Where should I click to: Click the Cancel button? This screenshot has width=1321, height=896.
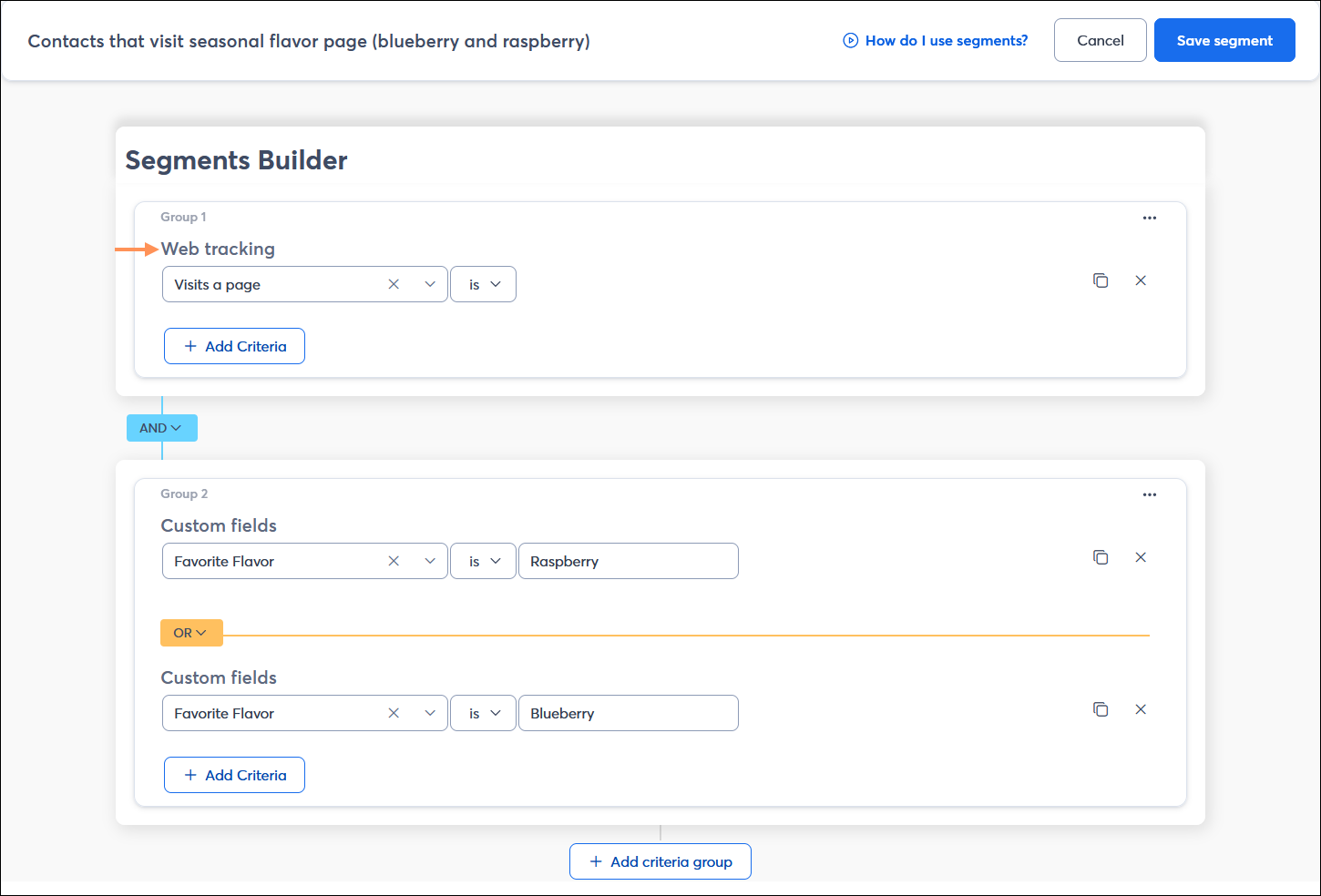pos(1100,40)
